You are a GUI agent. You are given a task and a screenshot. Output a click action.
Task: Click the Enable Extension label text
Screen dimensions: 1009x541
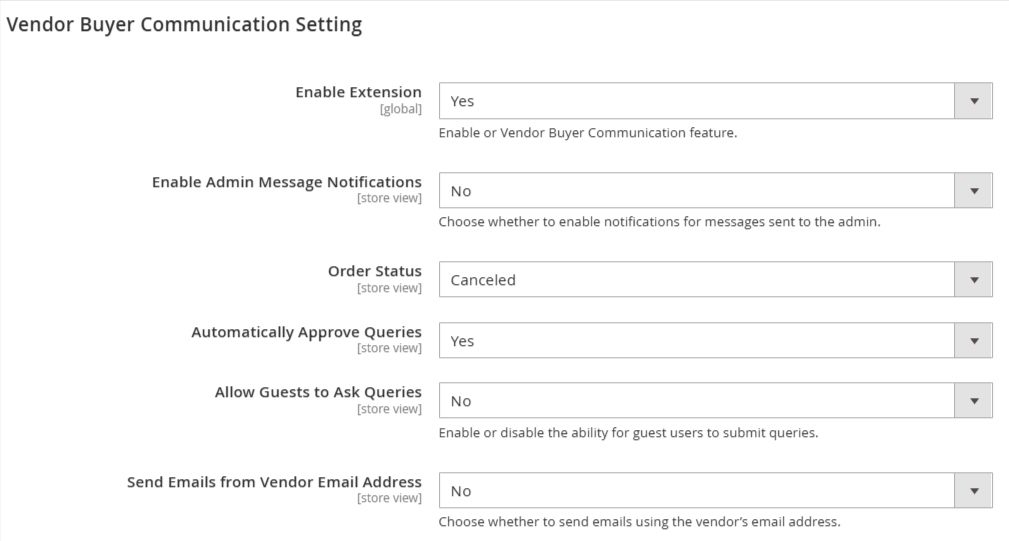tap(358, 93)
